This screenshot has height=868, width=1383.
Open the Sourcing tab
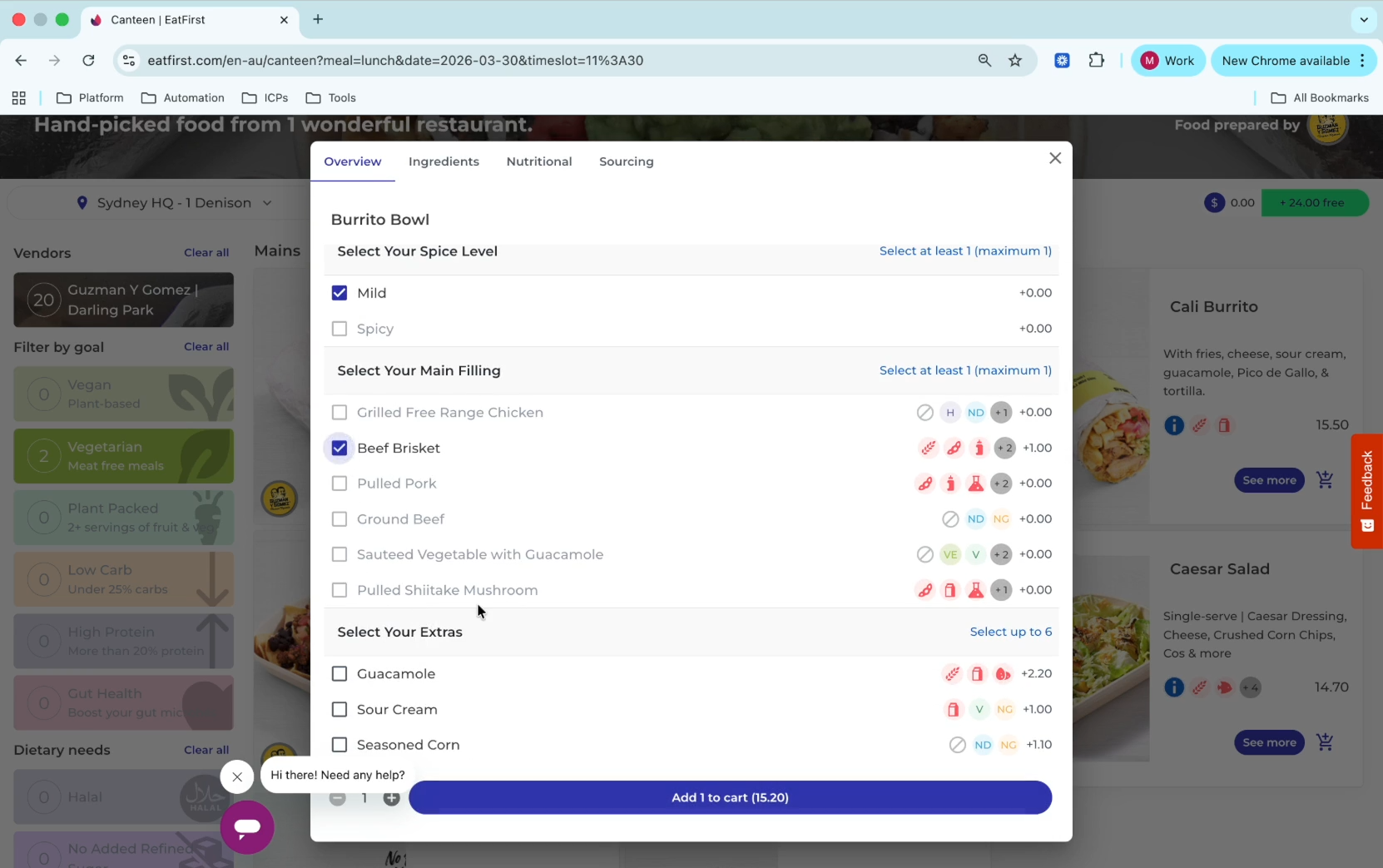point(627,161)
